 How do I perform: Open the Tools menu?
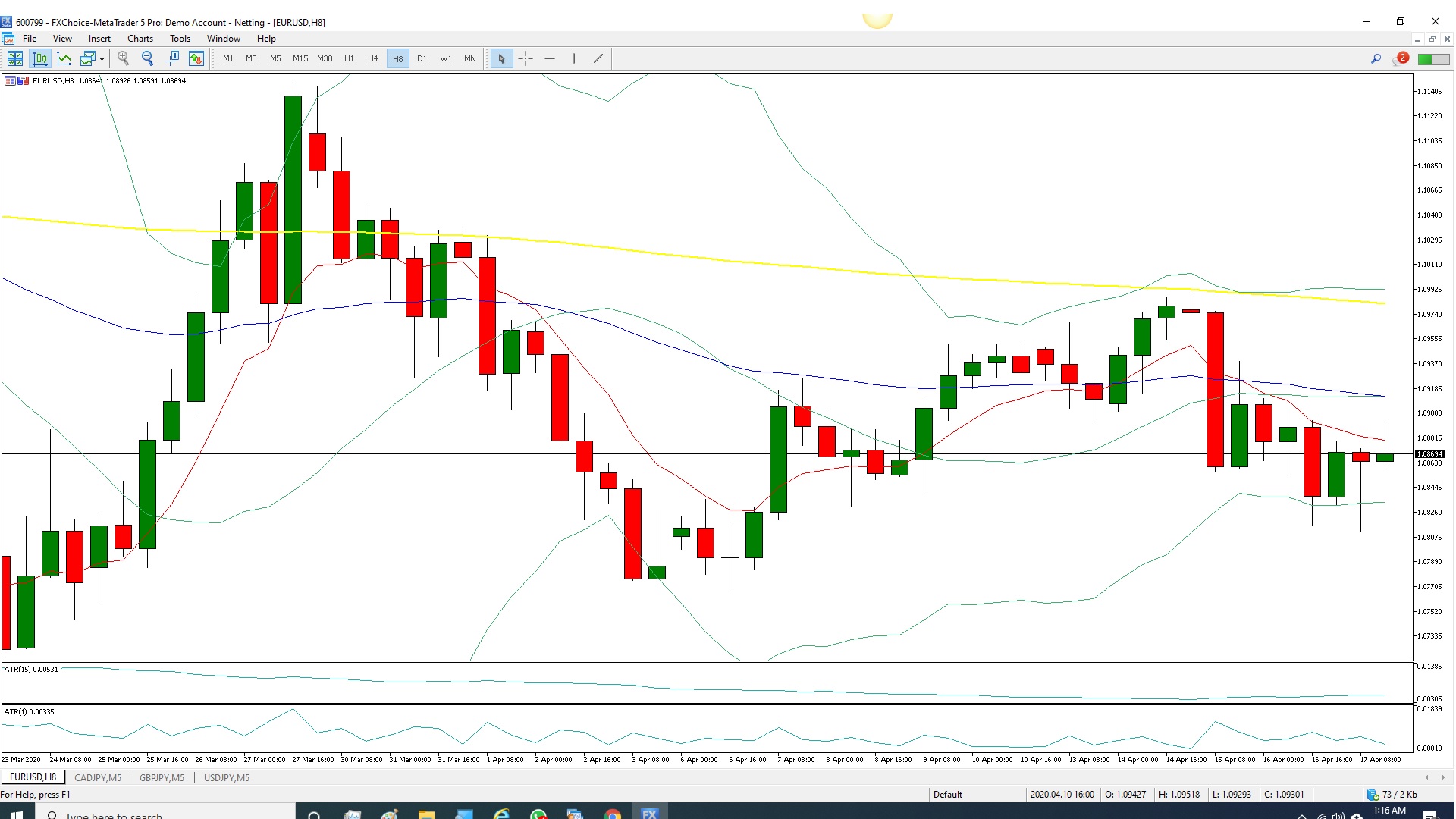coord(180,39)
